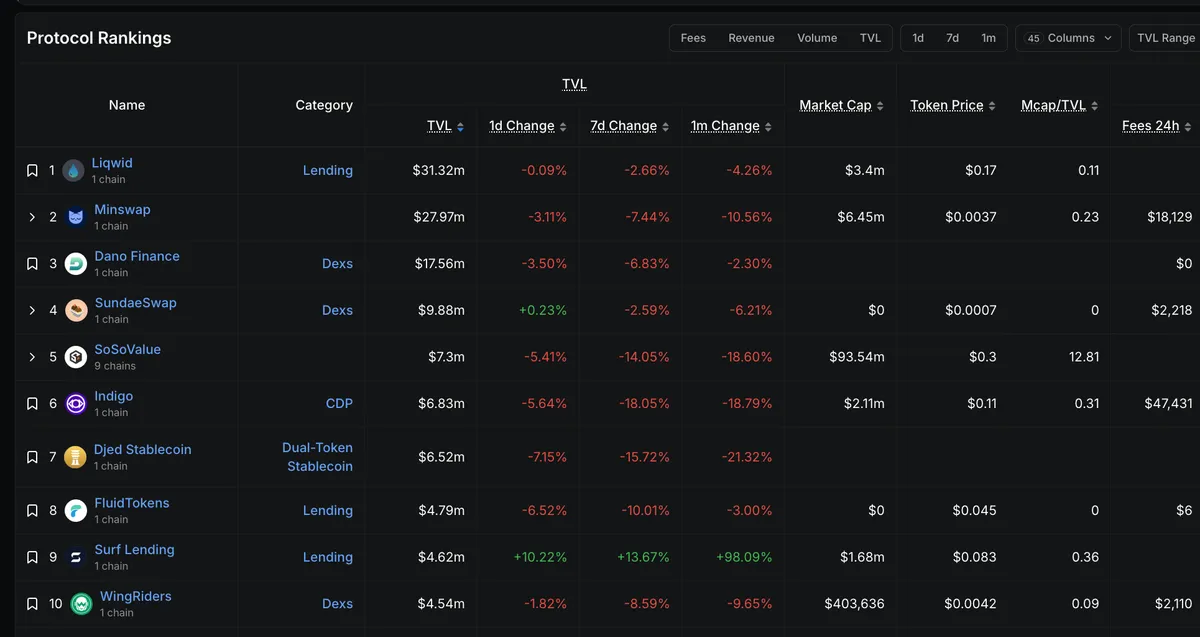Open Lending category for Liqwid

click(x=328, y=171)
